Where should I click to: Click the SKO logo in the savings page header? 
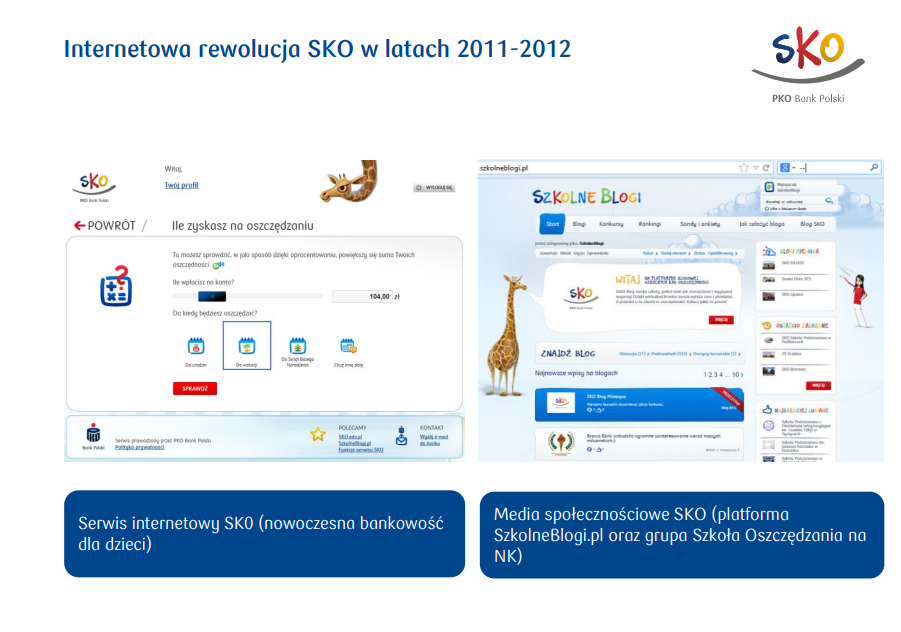tap(94, 186)
